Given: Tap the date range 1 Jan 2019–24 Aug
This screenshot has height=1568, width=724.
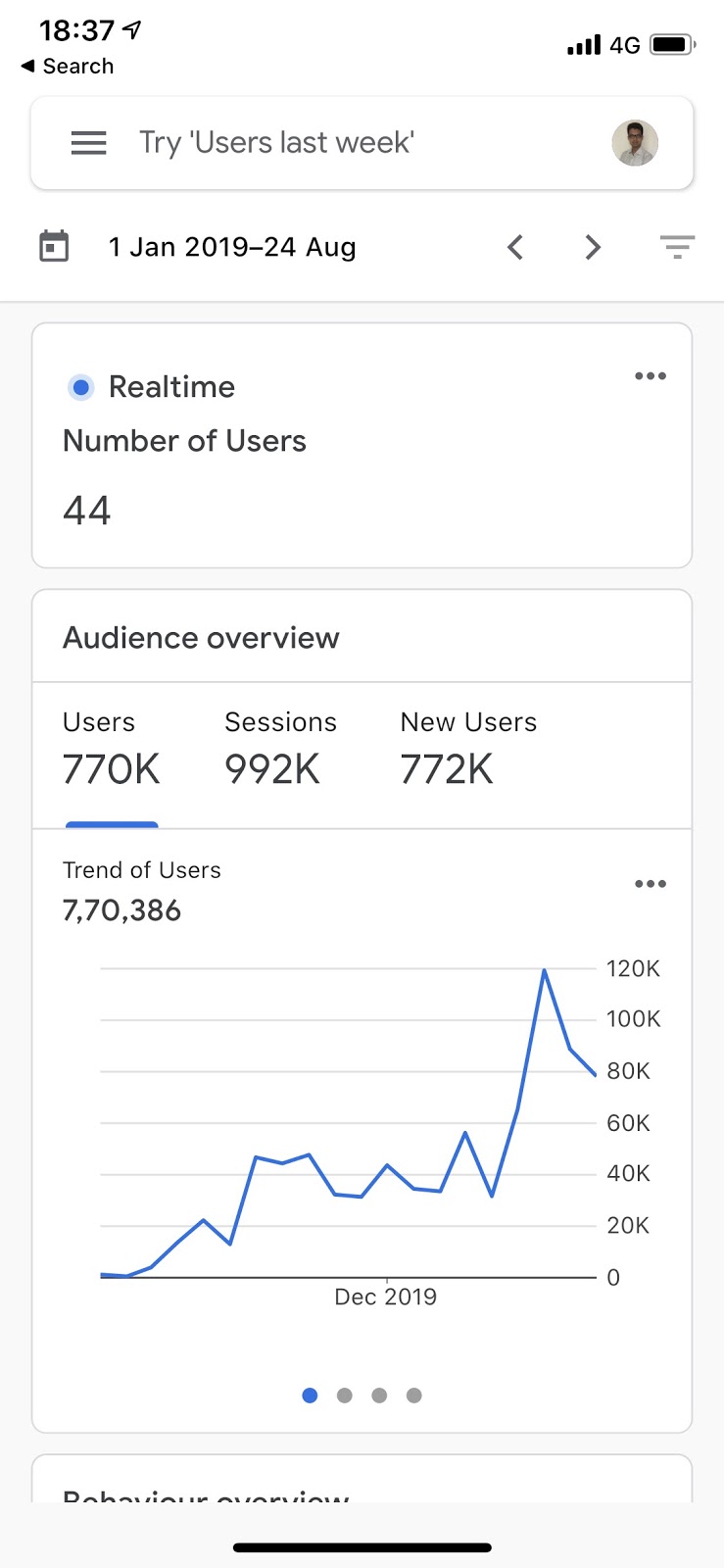Looking at the screenshot, I should click(232, 247).
